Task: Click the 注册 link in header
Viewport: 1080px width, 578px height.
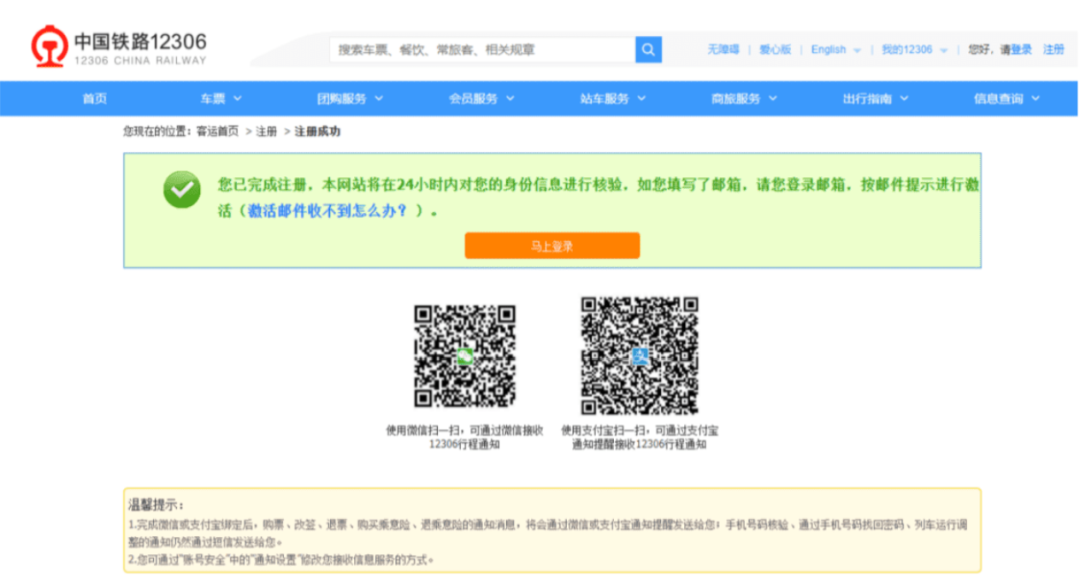Action: click(1053, 50)
